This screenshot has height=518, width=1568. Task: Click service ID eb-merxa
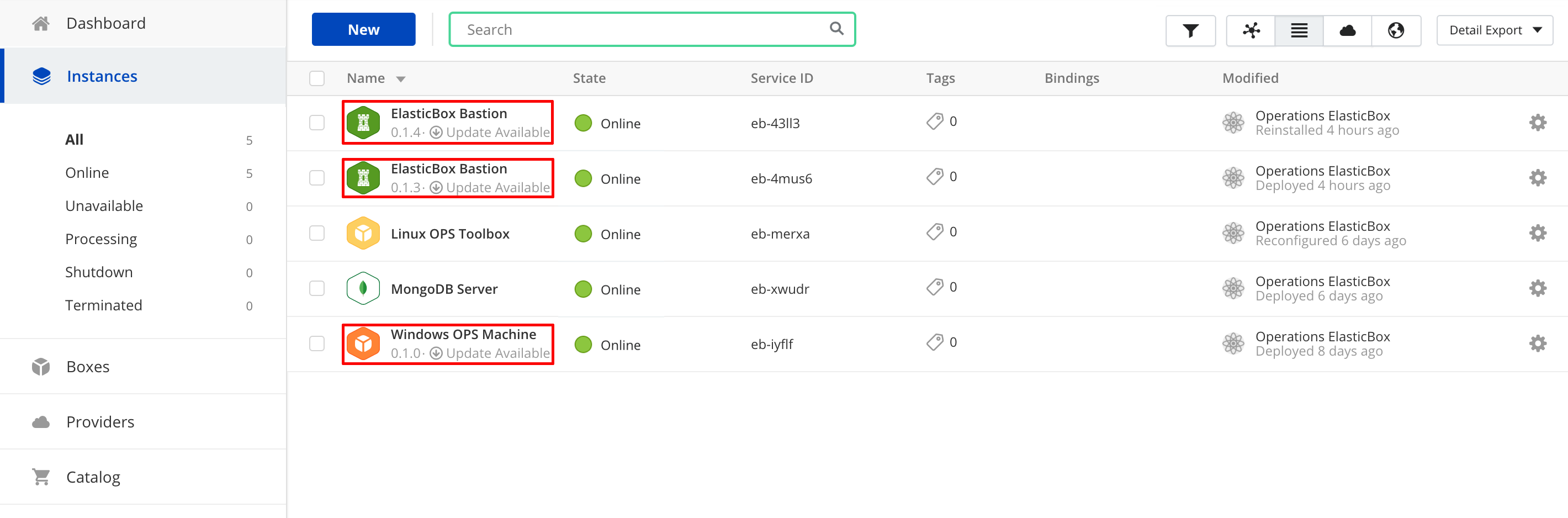[780, 234]
